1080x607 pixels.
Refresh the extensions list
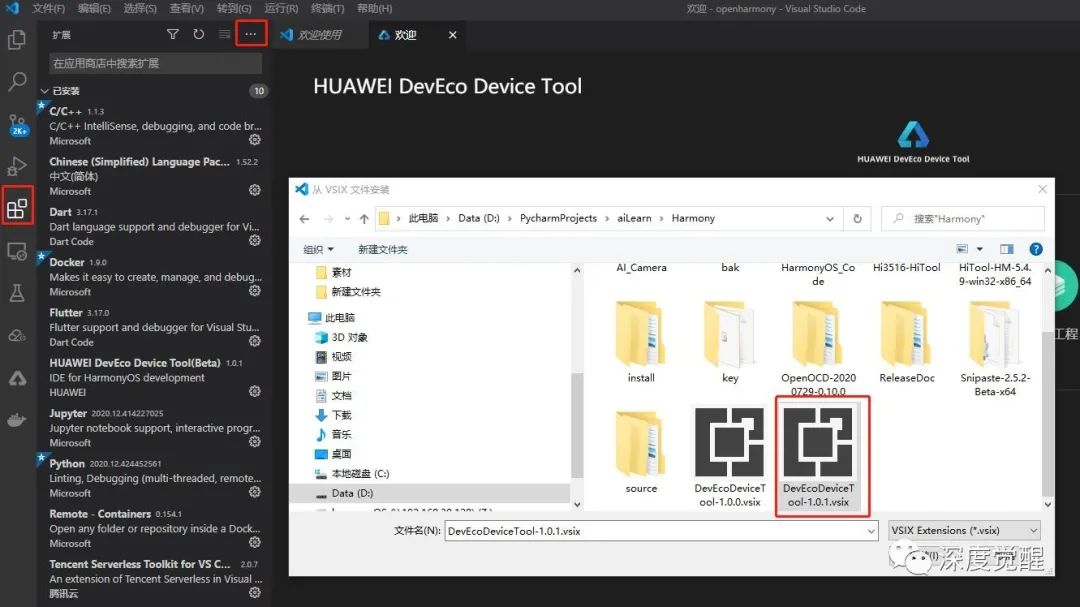pos(198,34)
